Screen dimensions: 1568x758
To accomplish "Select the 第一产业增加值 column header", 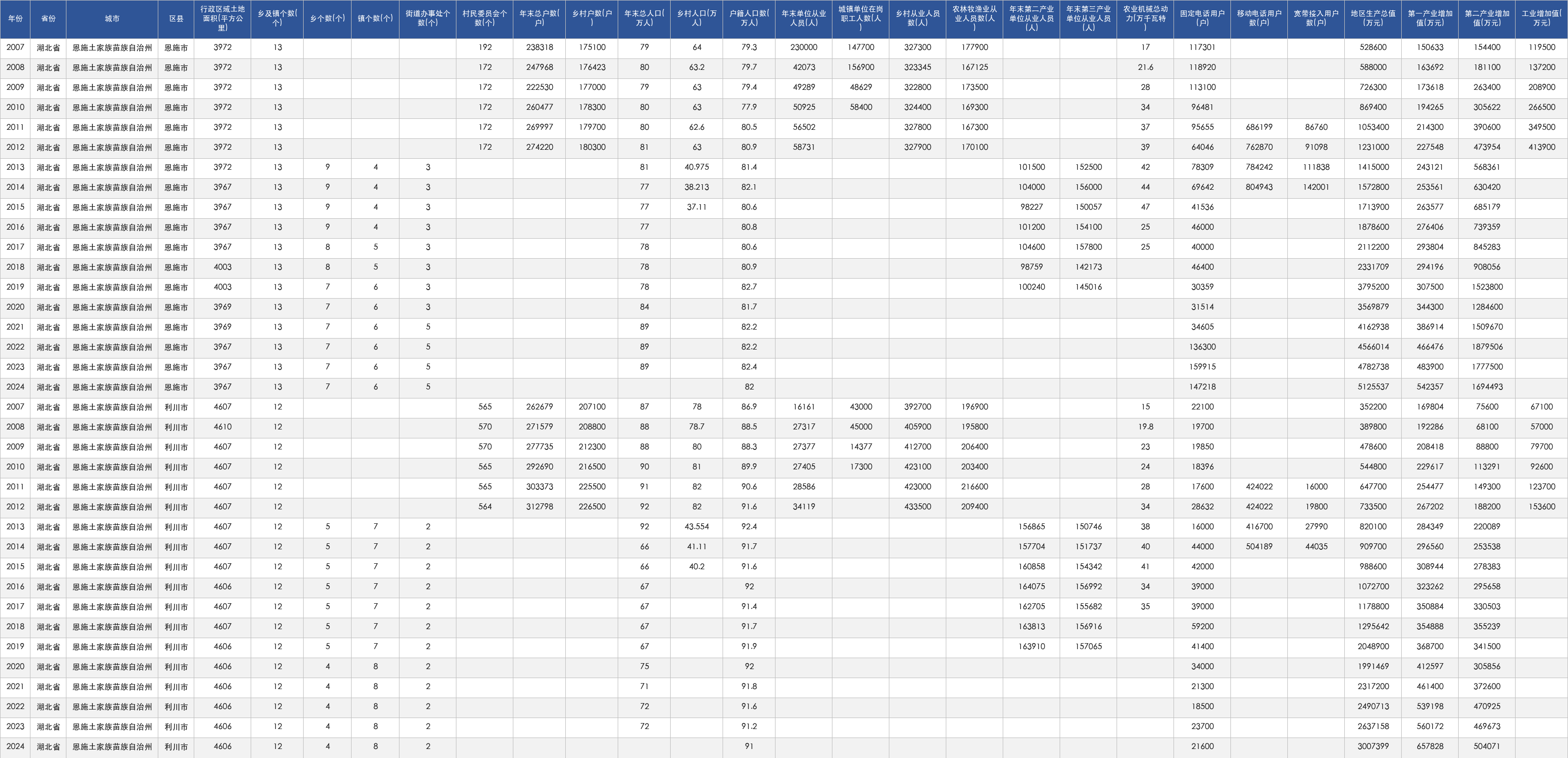I will 1430,19.
